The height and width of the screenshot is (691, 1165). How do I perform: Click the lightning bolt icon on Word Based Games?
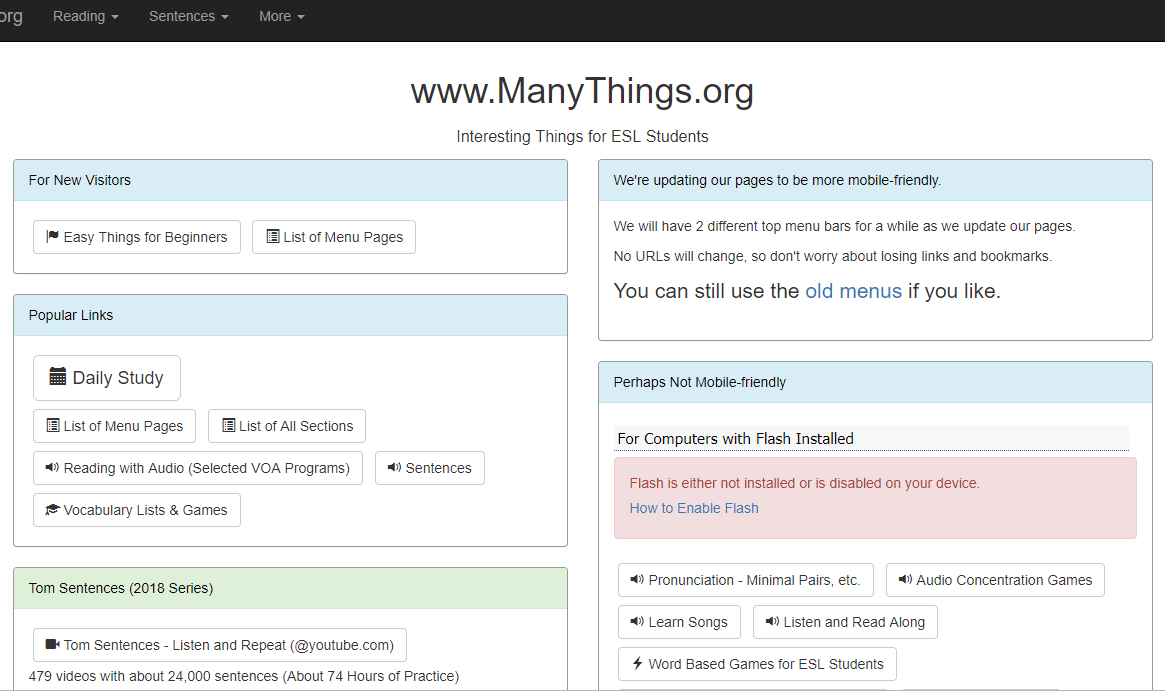[637, 663]
